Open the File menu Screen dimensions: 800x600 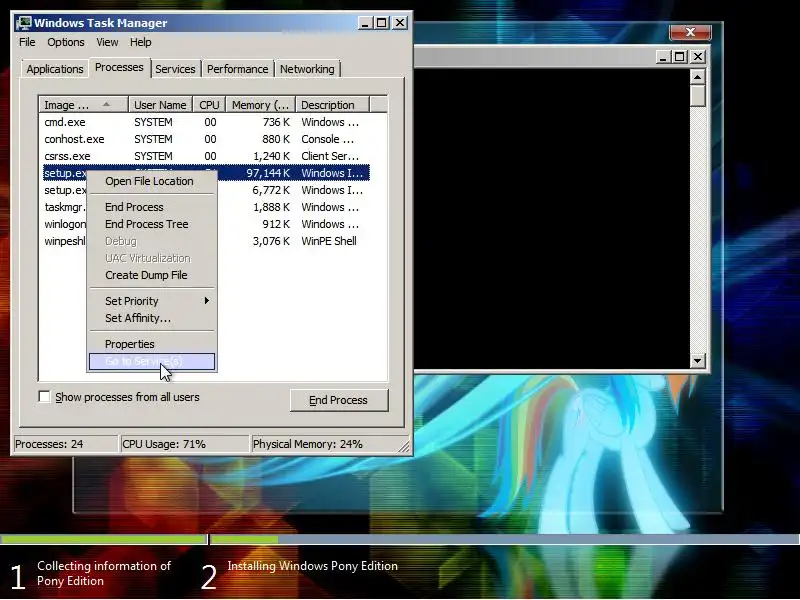[x=27, y=42]
